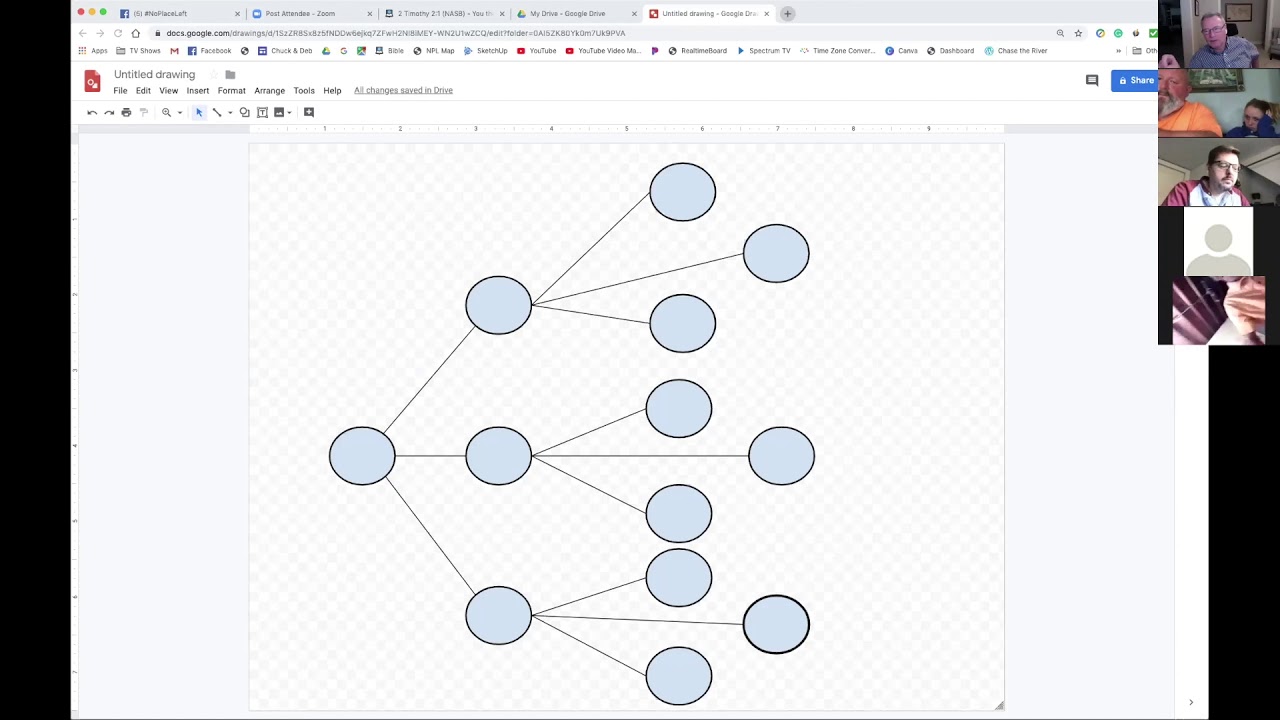Click the canvas resize handle at the page corner

pyautogui.click(x=999, y=705)
